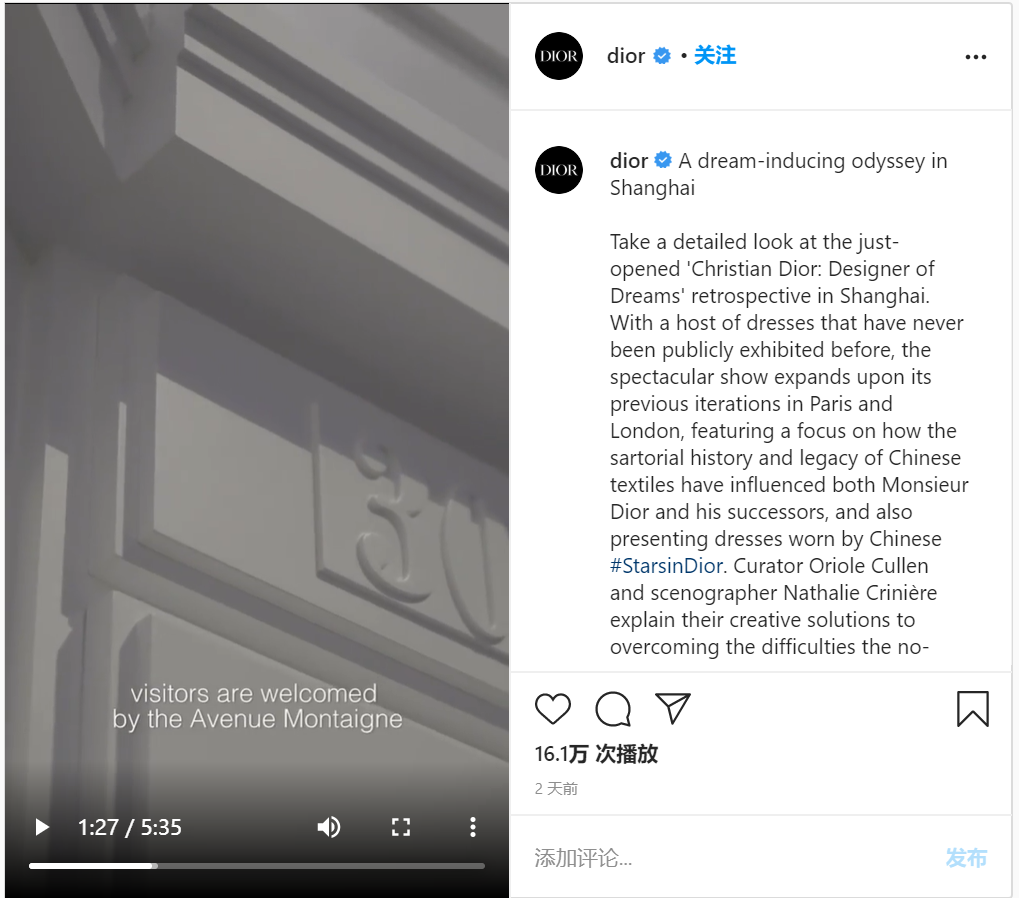Like the post with the heart icon
The width and height of the screenshot is (1019, 898).
pos(552,708)
